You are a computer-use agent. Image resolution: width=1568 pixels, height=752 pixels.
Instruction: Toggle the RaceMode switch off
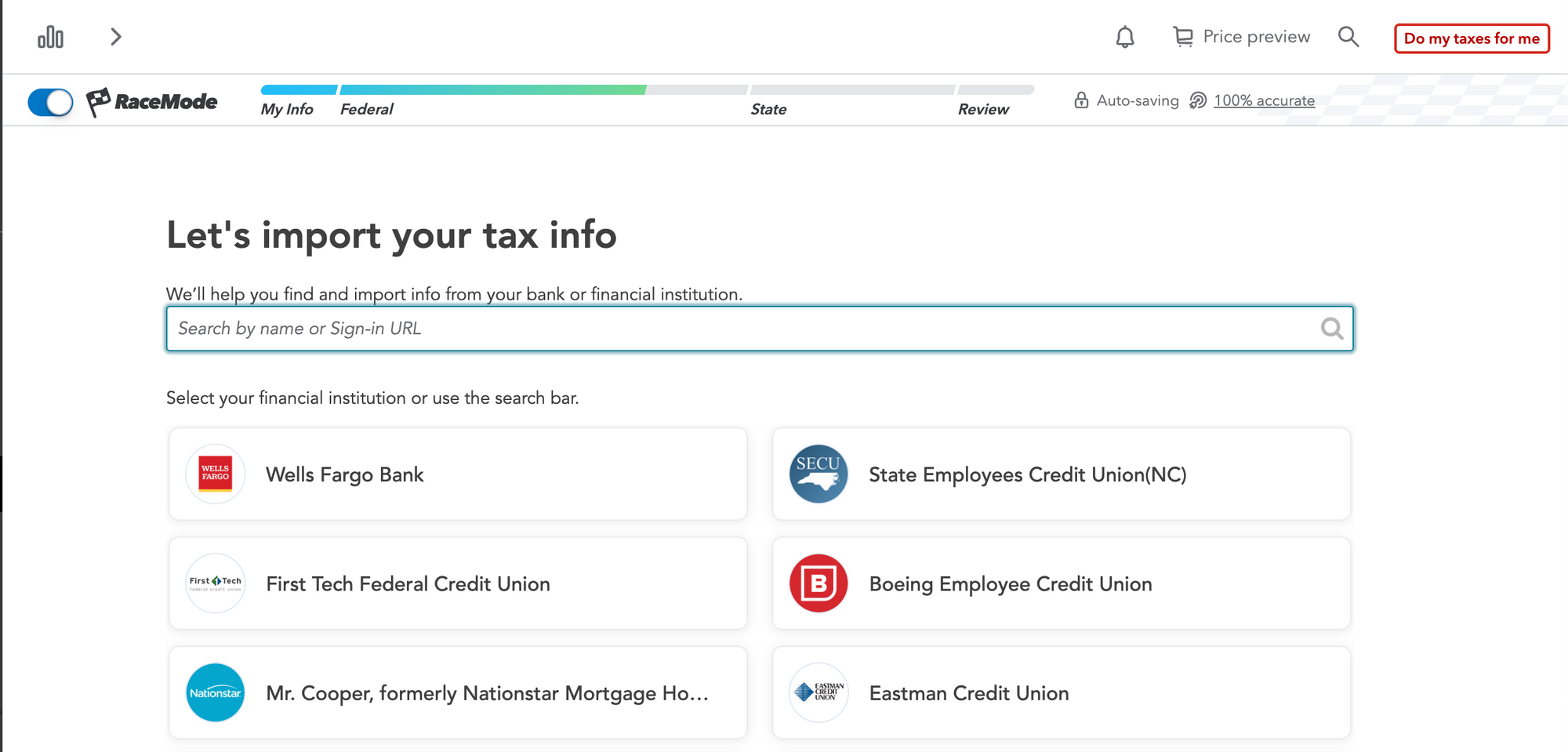pos(50,102)
